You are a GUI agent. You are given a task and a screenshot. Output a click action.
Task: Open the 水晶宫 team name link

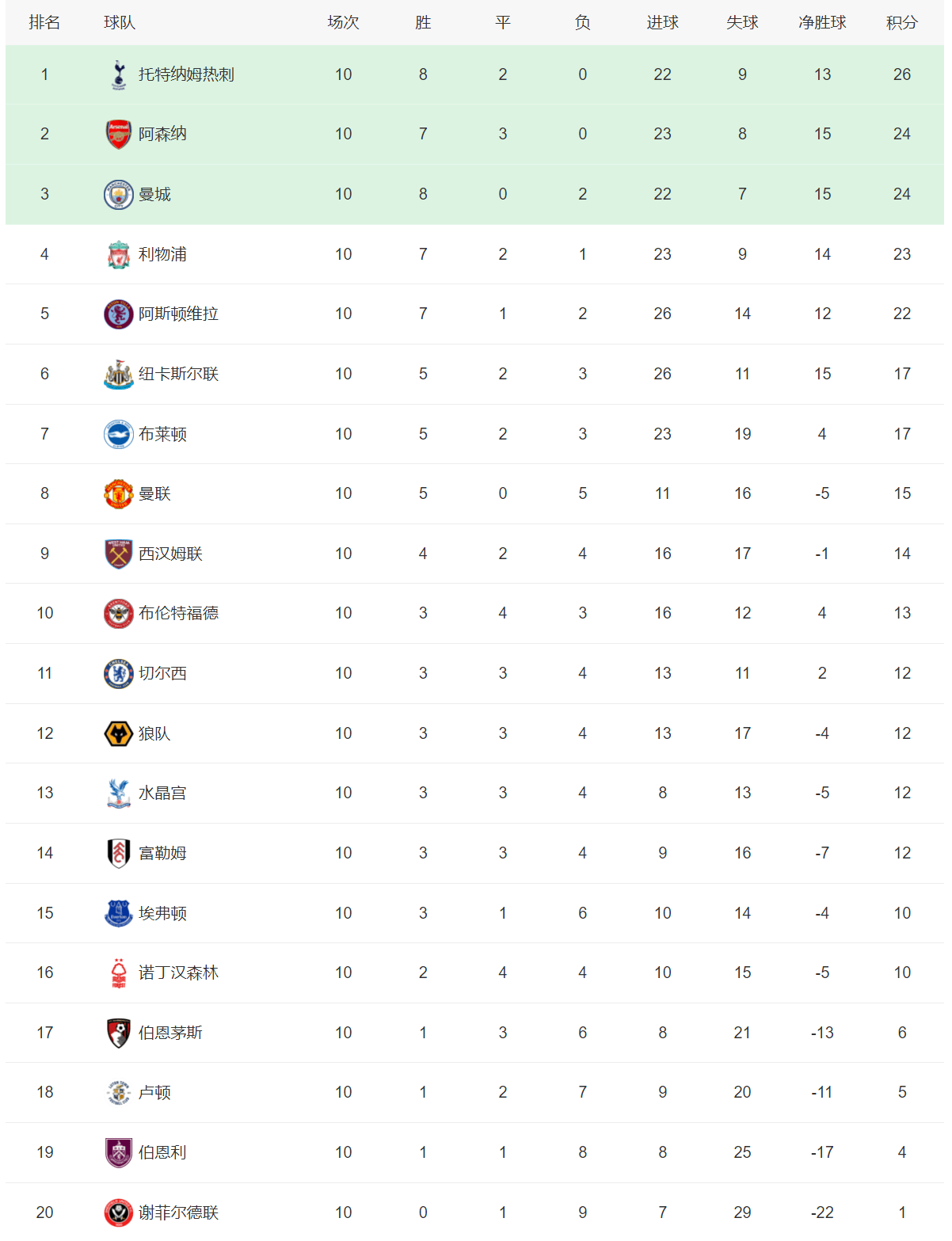click(x=162, y=793)
